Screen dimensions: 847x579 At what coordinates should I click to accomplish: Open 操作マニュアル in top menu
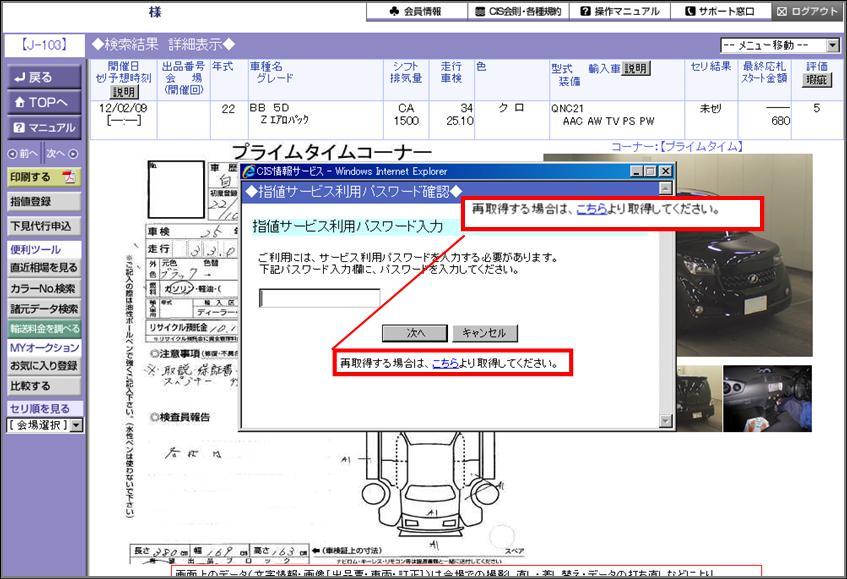[620, 11]
